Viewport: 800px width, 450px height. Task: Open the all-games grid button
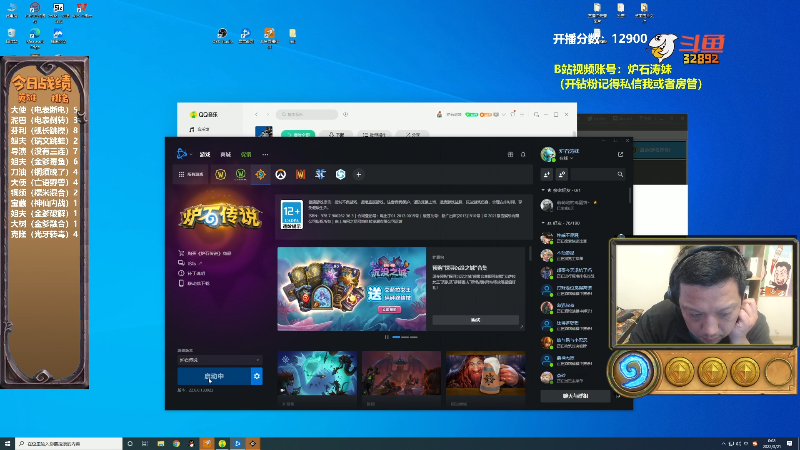pyautogui.click(x=191, y=174)
